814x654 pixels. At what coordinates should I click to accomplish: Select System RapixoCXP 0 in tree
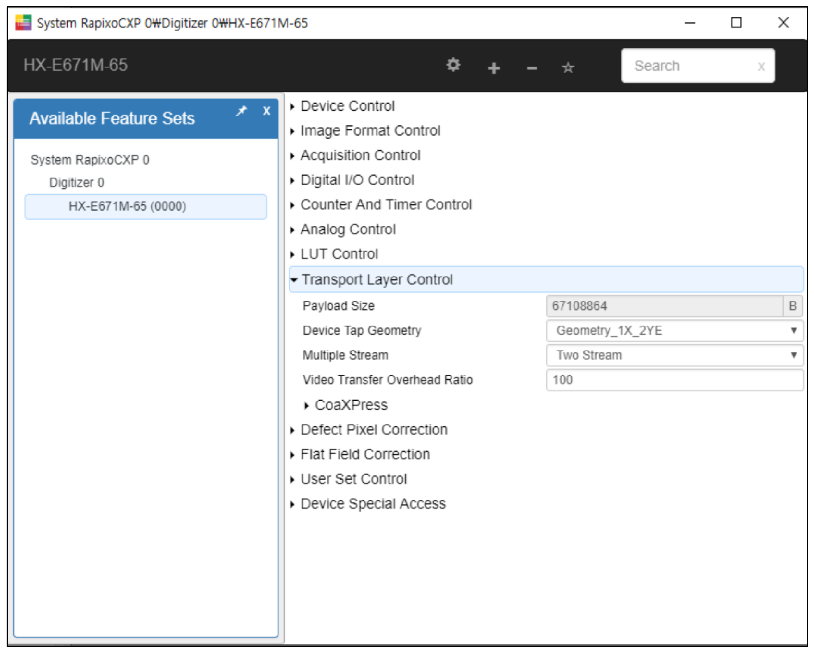90,160
